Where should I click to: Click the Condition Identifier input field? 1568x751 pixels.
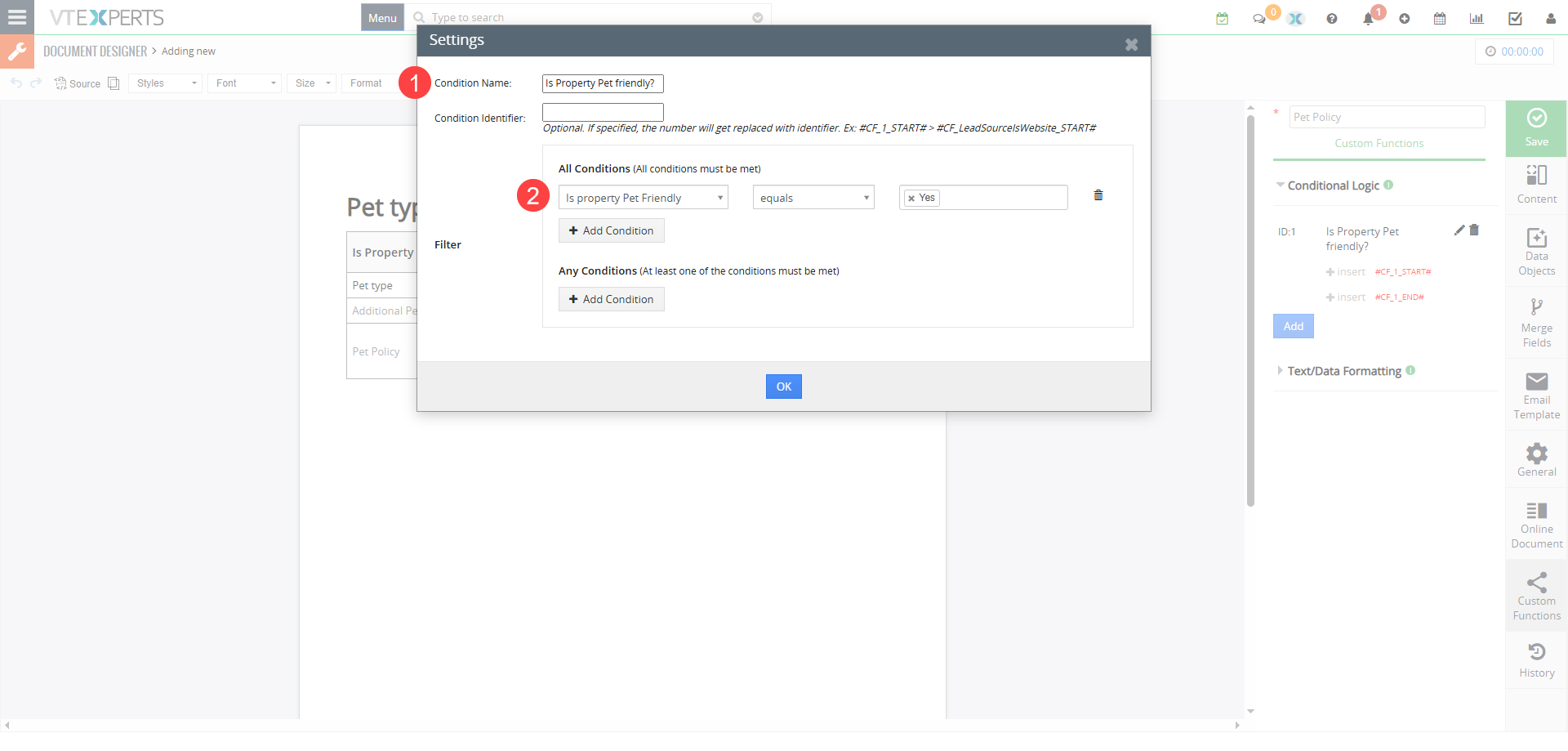(603, 112)
